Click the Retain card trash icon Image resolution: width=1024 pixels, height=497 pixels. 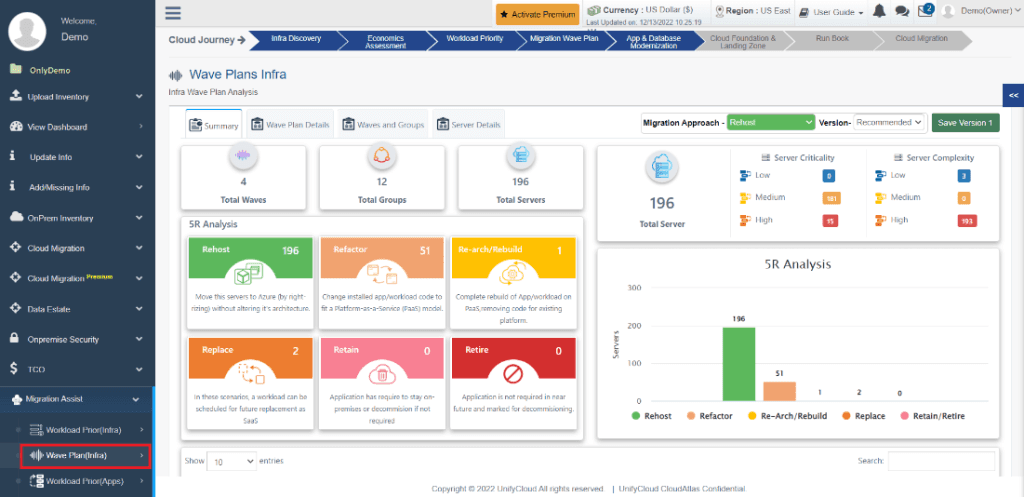point(380,374)
